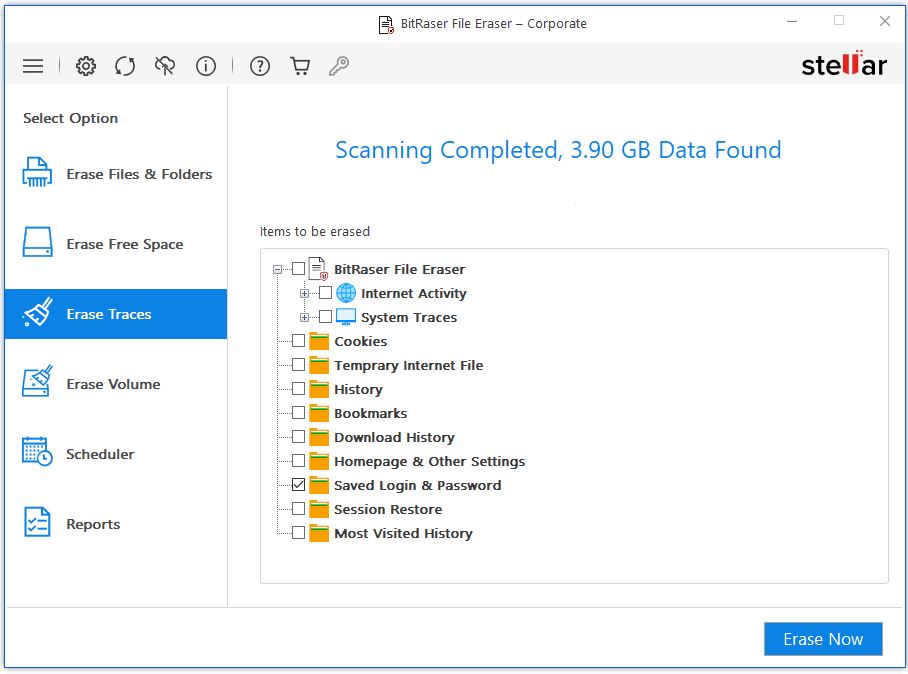Click the Homepage & Other Settings folder icon

coord(319,461)
